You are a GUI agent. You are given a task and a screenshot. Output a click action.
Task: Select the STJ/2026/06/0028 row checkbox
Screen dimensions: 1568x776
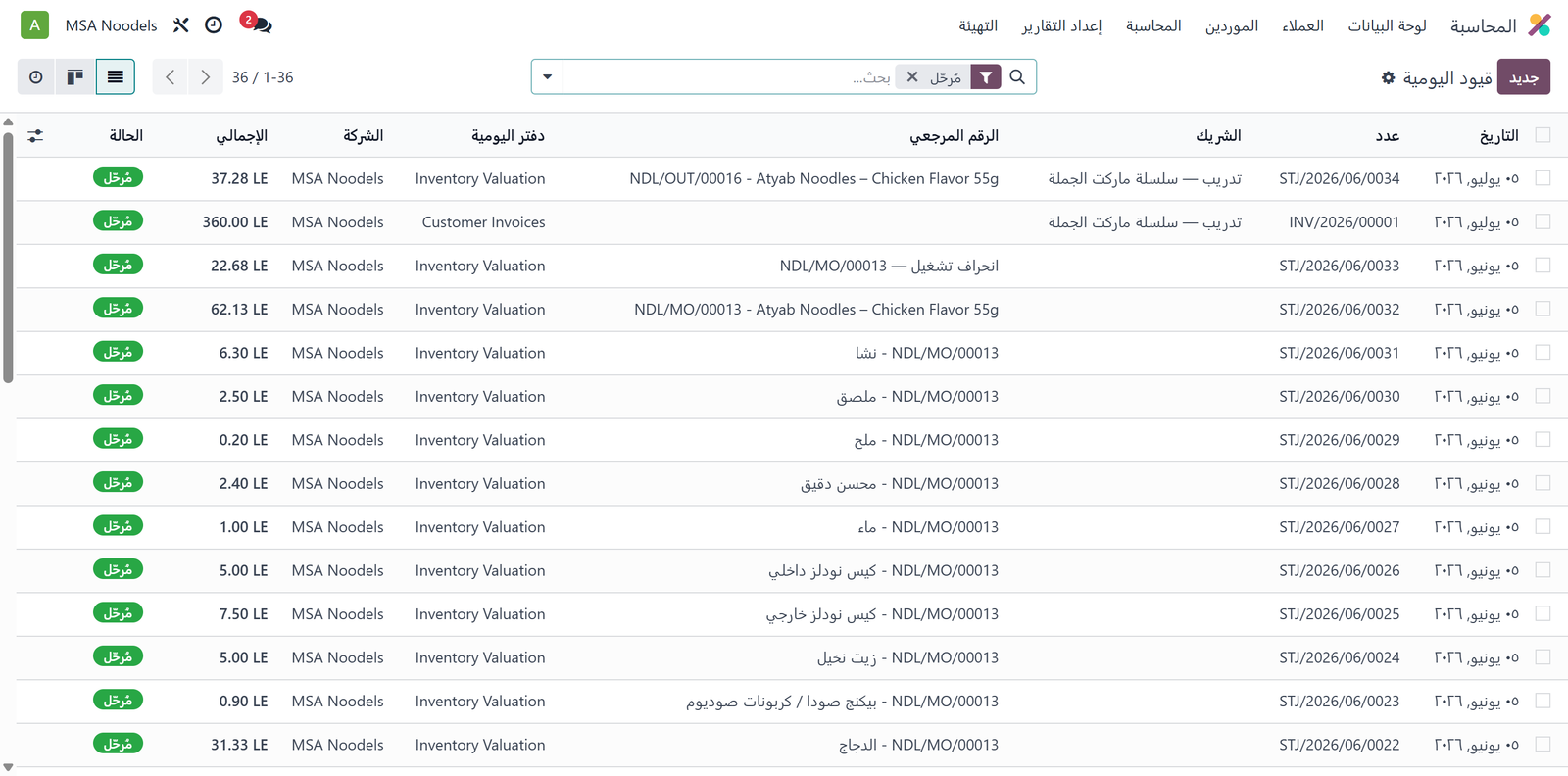click(x=1543, y=483)
